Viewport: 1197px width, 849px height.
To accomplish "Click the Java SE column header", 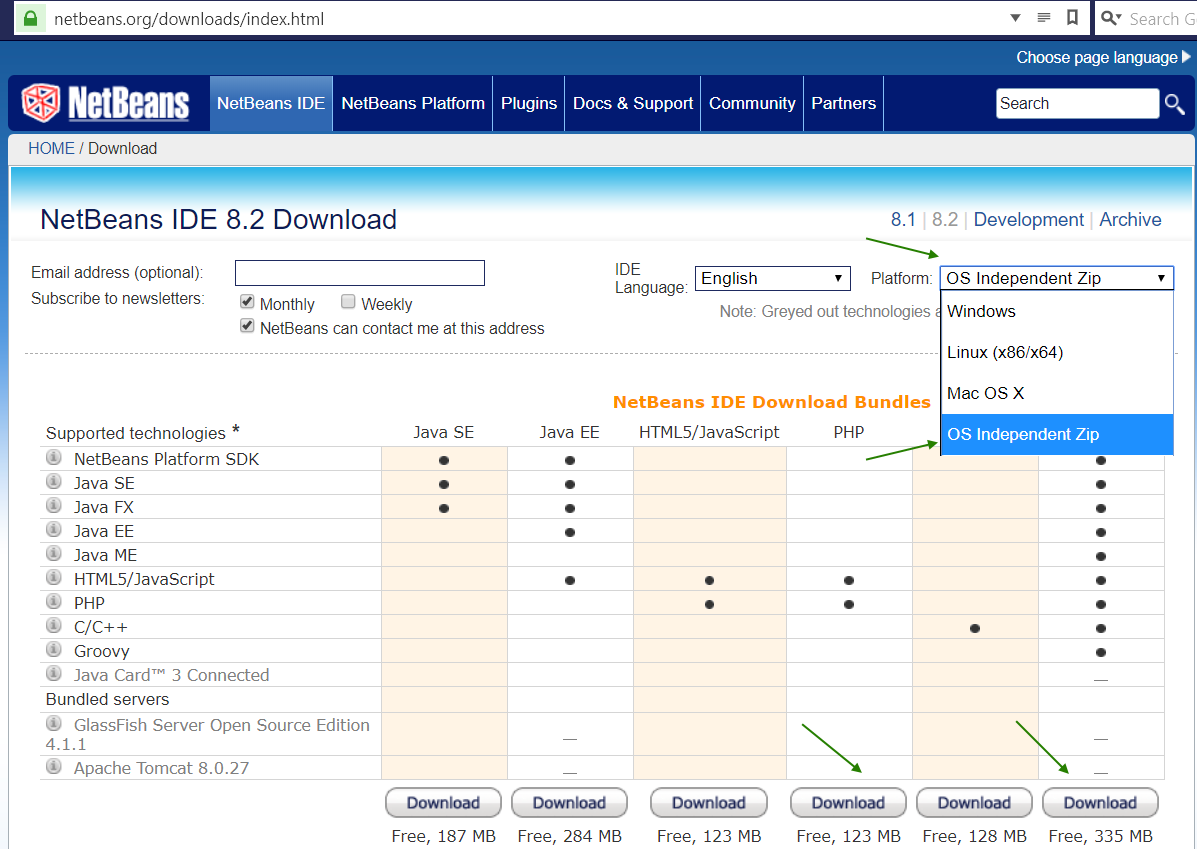I will pos(444,432).
